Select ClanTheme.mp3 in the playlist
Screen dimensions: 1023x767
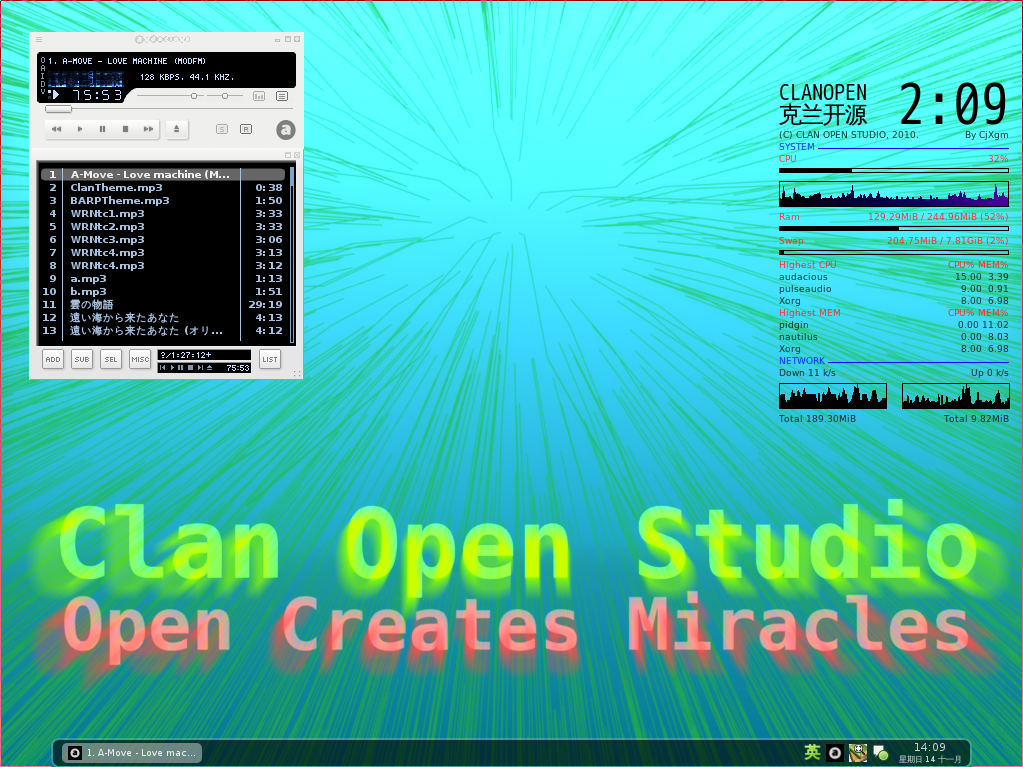click(162, 187)
